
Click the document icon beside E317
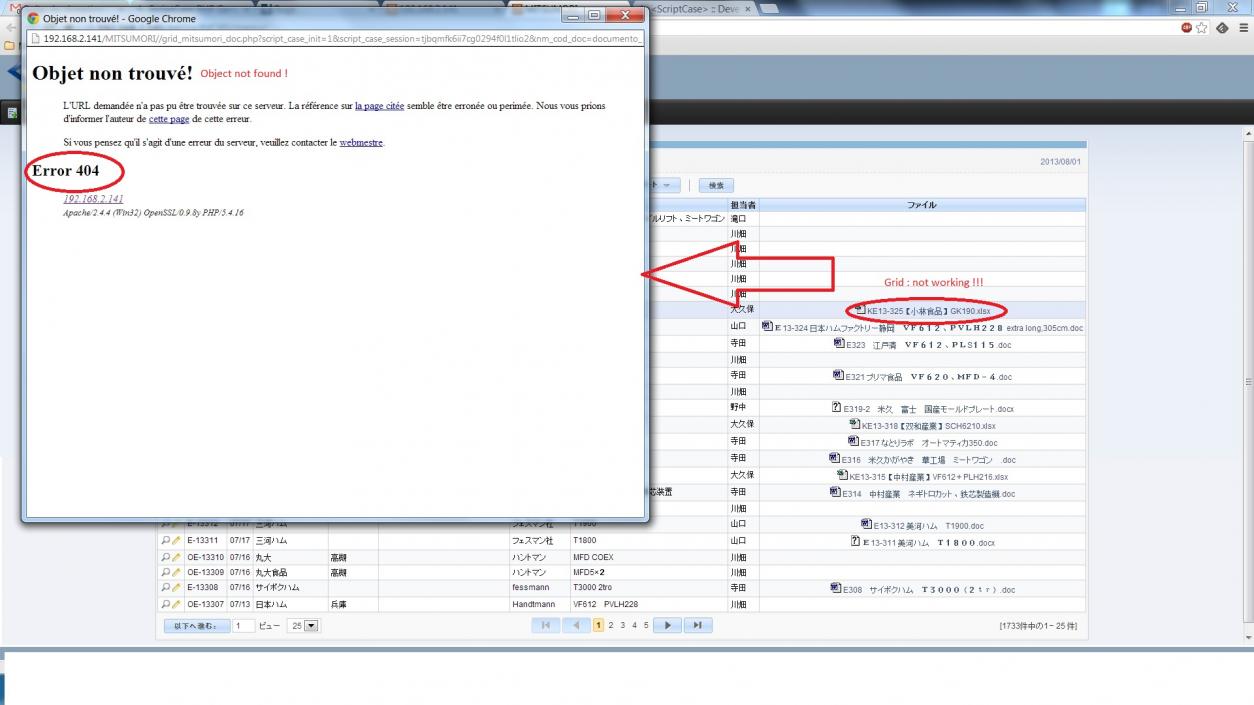[x=852, y=440]
